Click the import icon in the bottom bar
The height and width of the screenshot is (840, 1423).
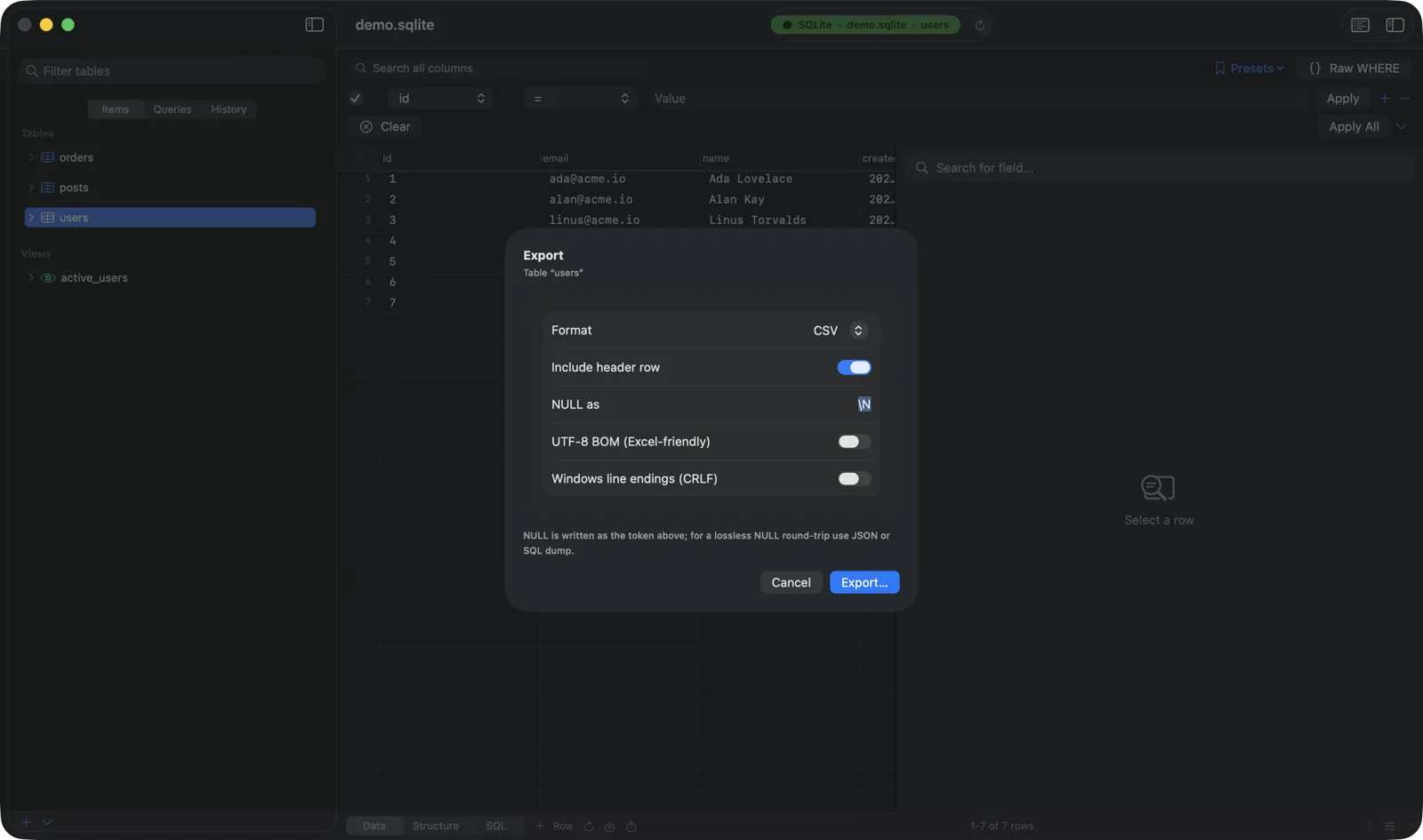tap(610, 826)
